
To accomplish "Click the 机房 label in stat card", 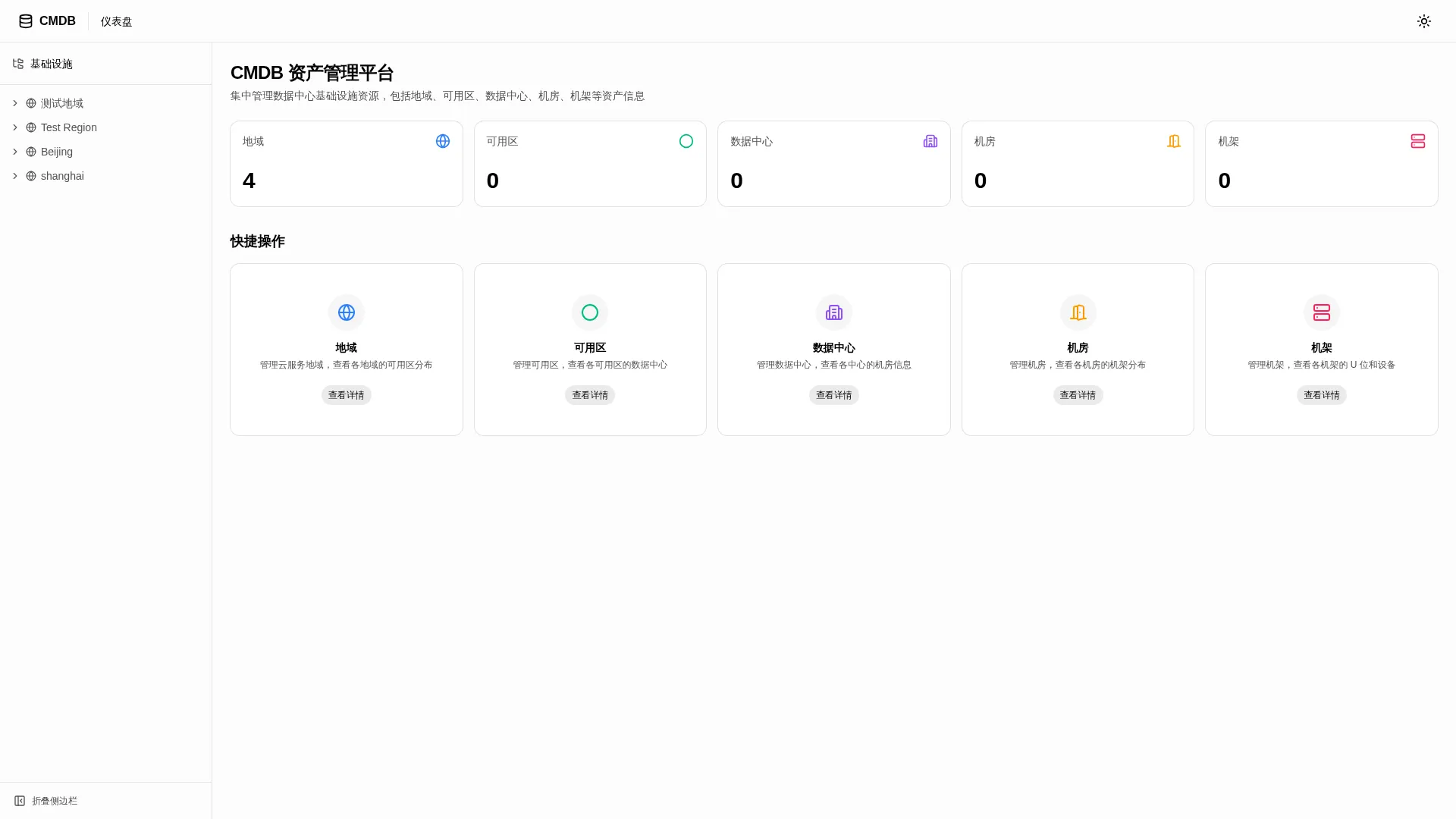I will [985, 141].
